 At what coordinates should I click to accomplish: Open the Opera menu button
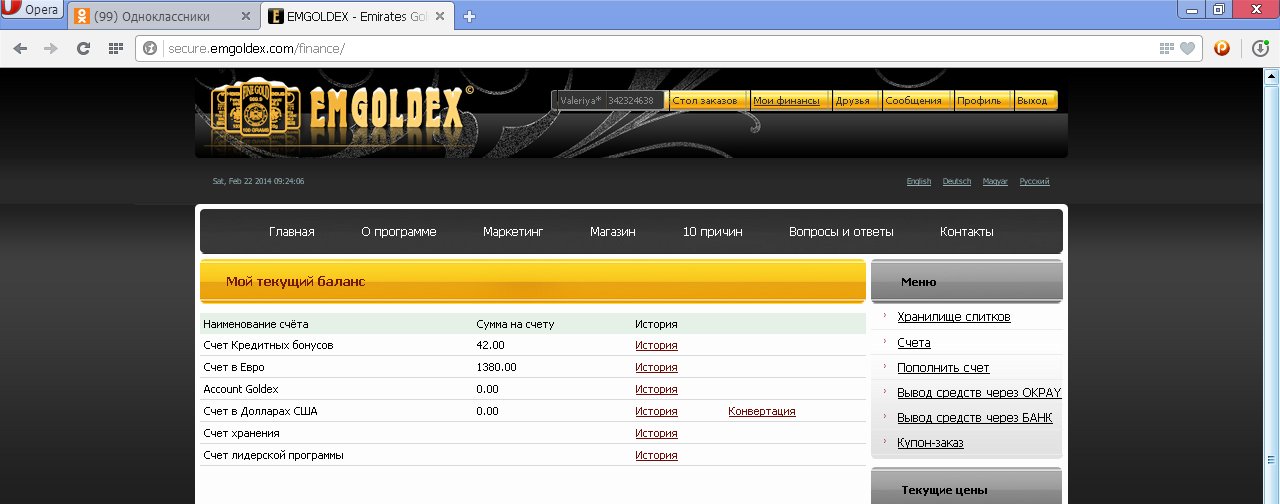33,10
